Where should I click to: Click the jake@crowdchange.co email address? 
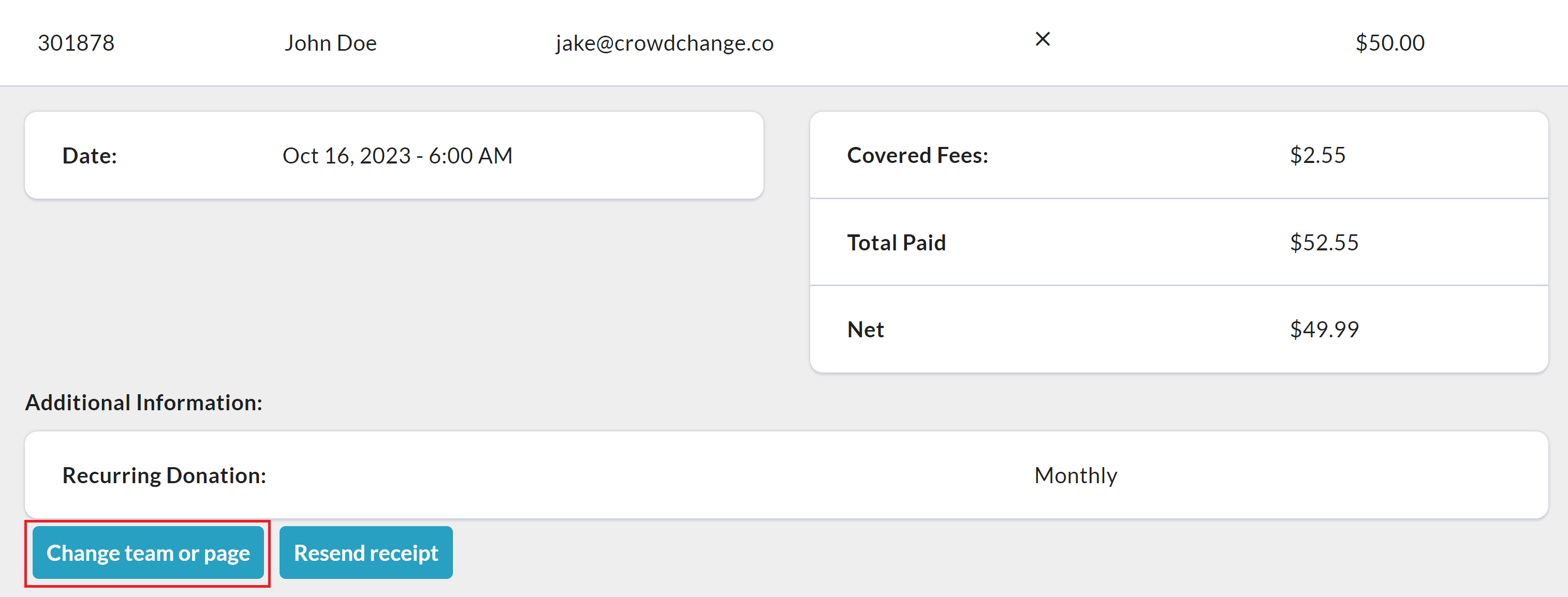[664, 43]
